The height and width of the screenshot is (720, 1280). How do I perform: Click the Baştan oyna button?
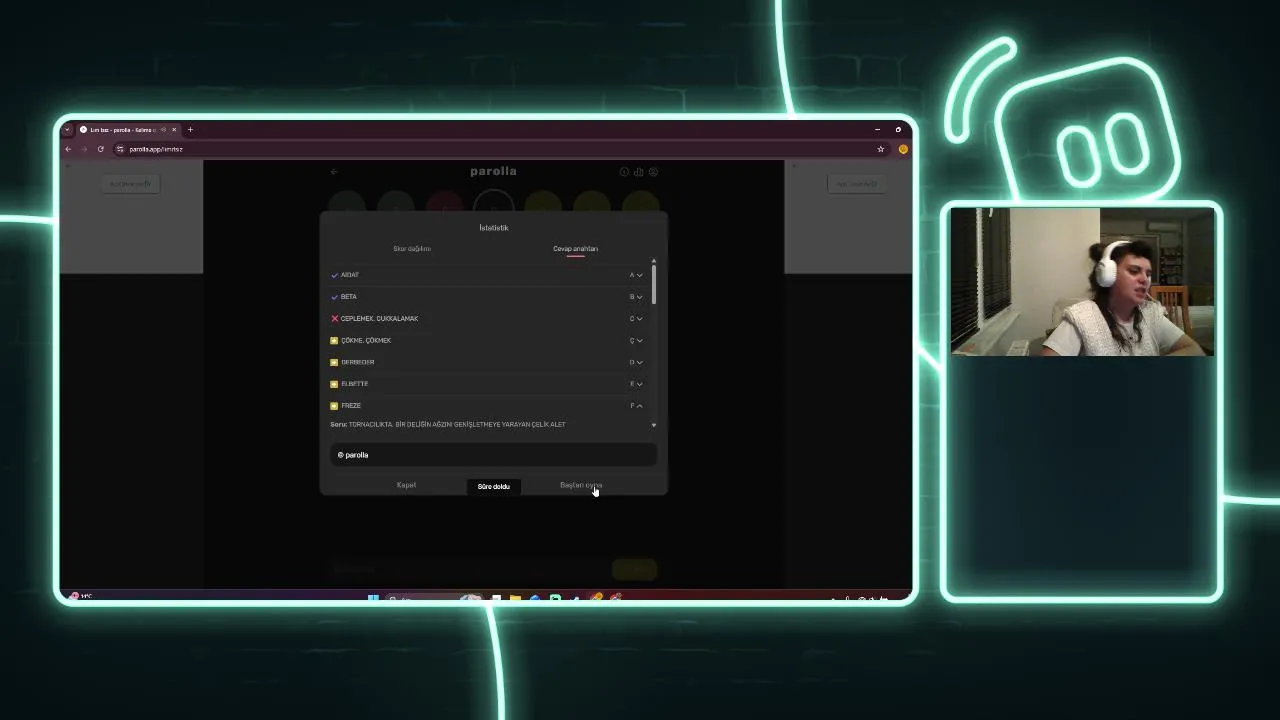581,485
